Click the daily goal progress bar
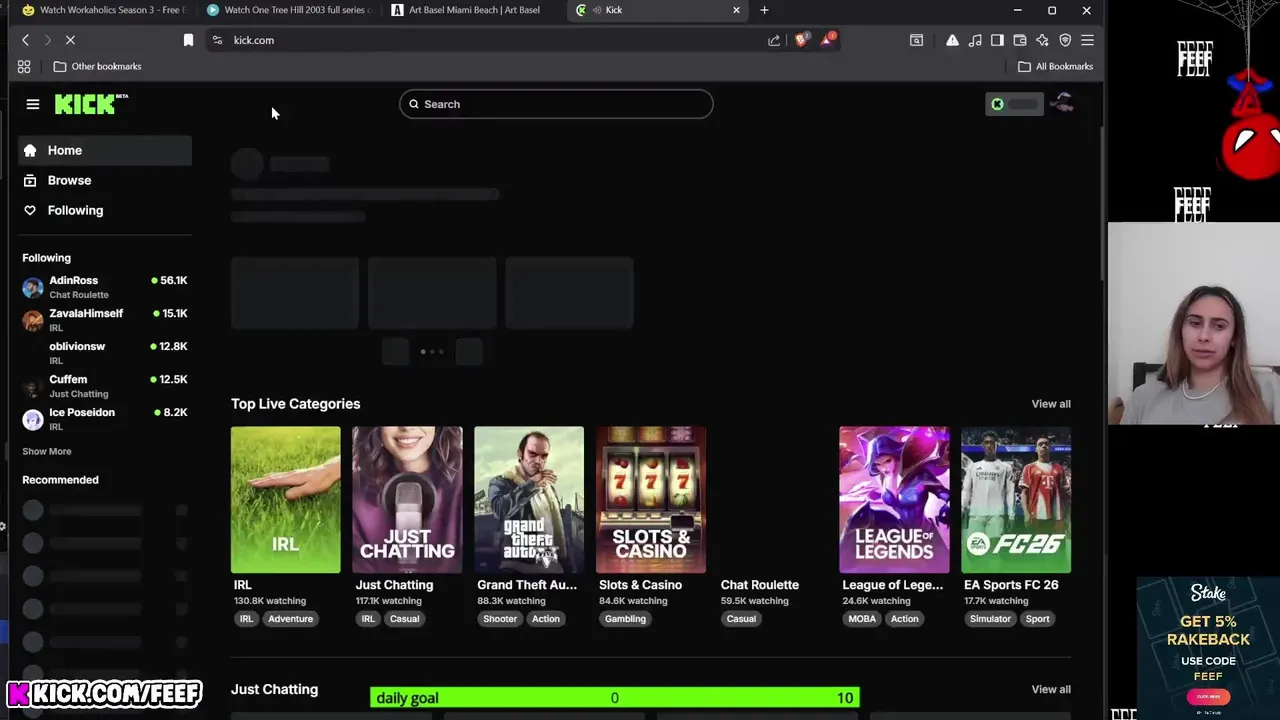Screen dimensions: 1280x720 pyautogui.click(x=614, y=698)
